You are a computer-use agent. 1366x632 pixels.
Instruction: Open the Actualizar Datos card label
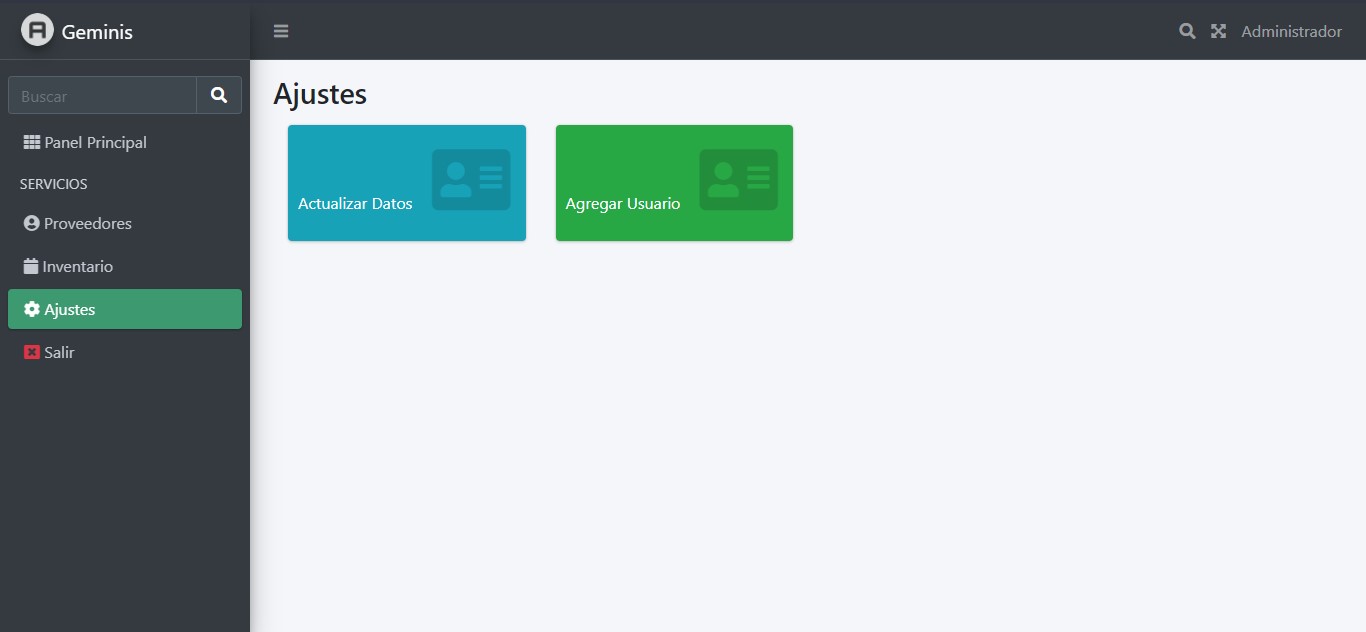tap(355, 204)
